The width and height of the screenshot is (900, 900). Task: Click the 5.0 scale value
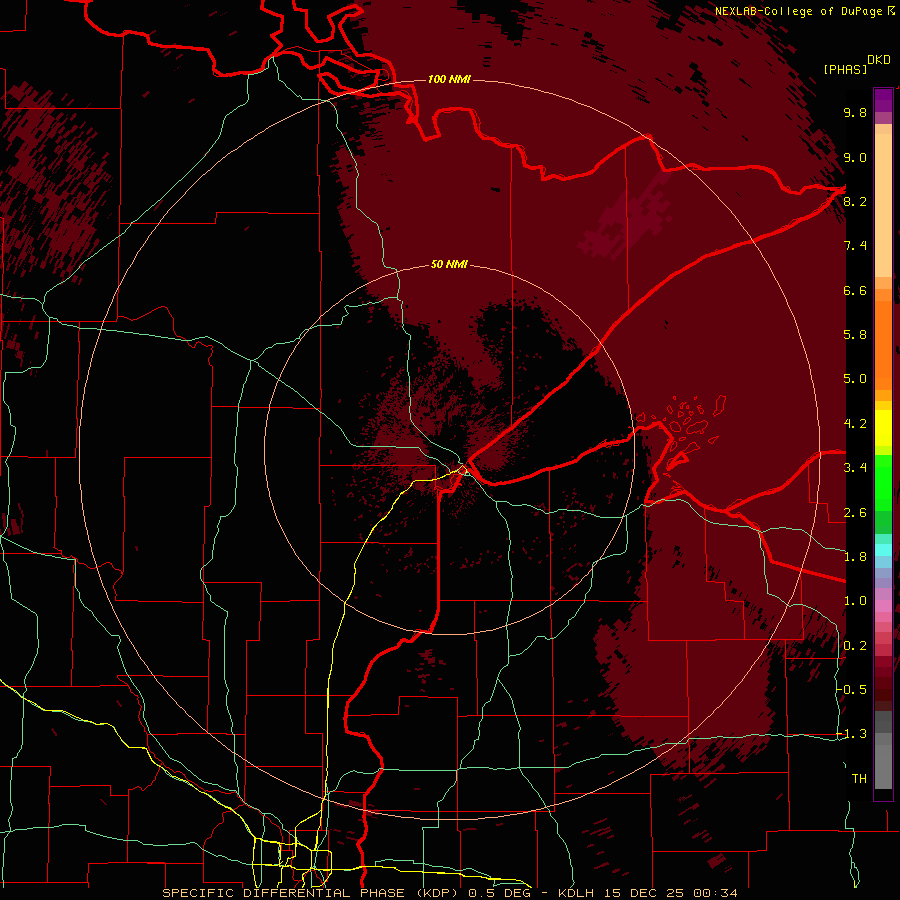[855, 379]
